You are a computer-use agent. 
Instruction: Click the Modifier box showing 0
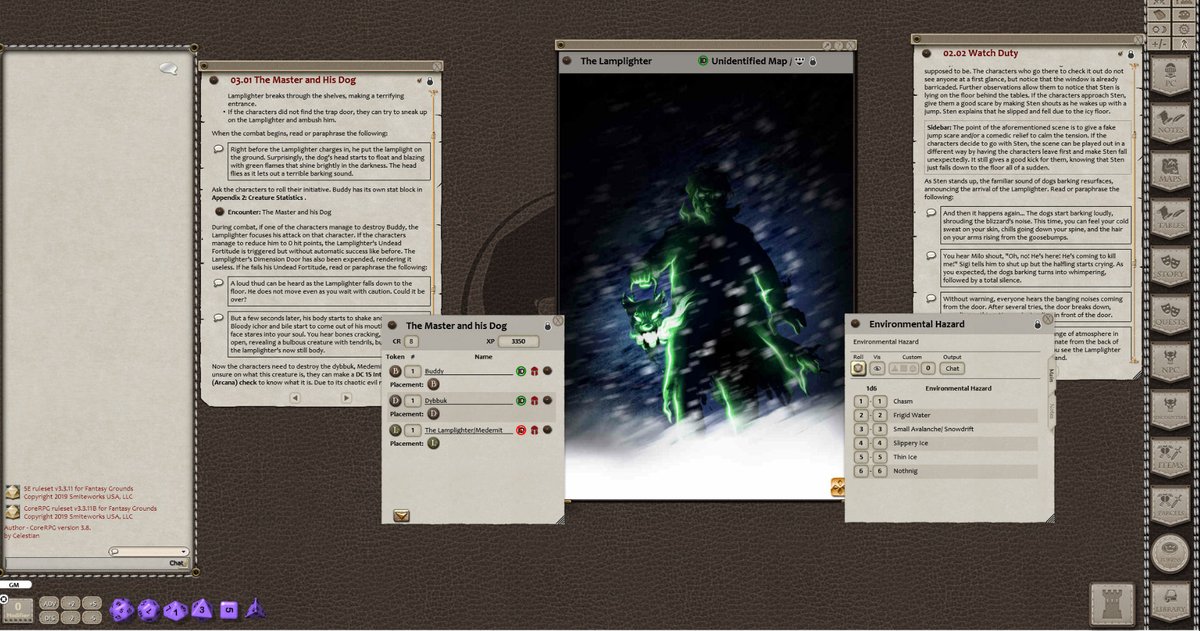point(19,609)
